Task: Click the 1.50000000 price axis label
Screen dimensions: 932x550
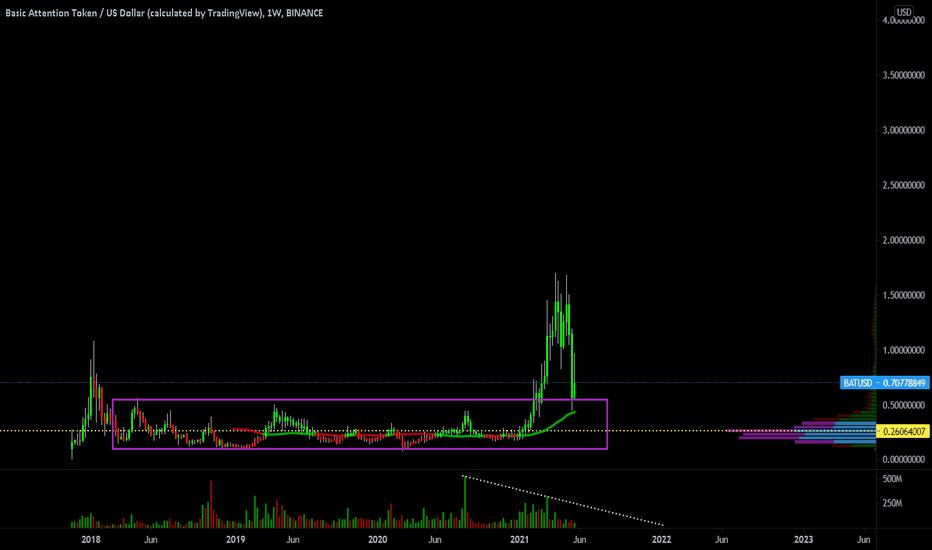Action: 903,296
